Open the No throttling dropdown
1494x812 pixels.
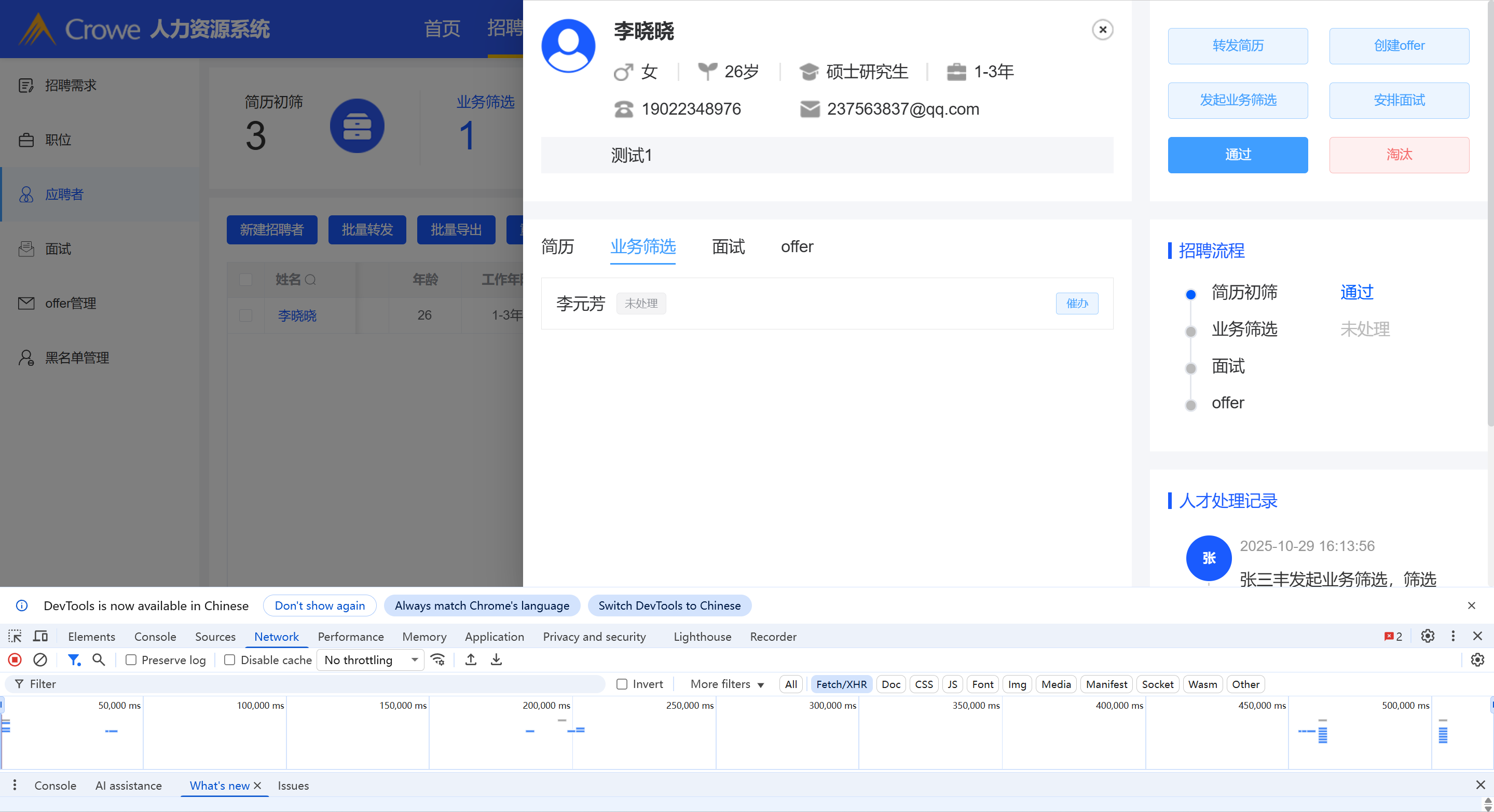(370, 660)
